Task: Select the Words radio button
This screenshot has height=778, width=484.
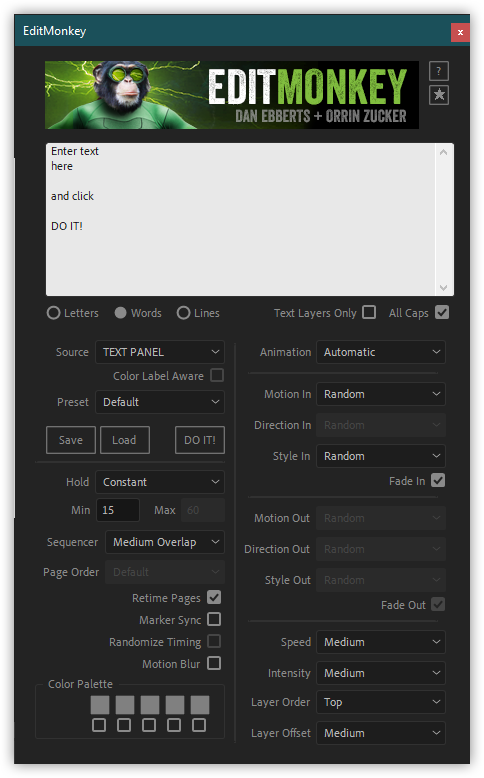Action: (121, 313)
